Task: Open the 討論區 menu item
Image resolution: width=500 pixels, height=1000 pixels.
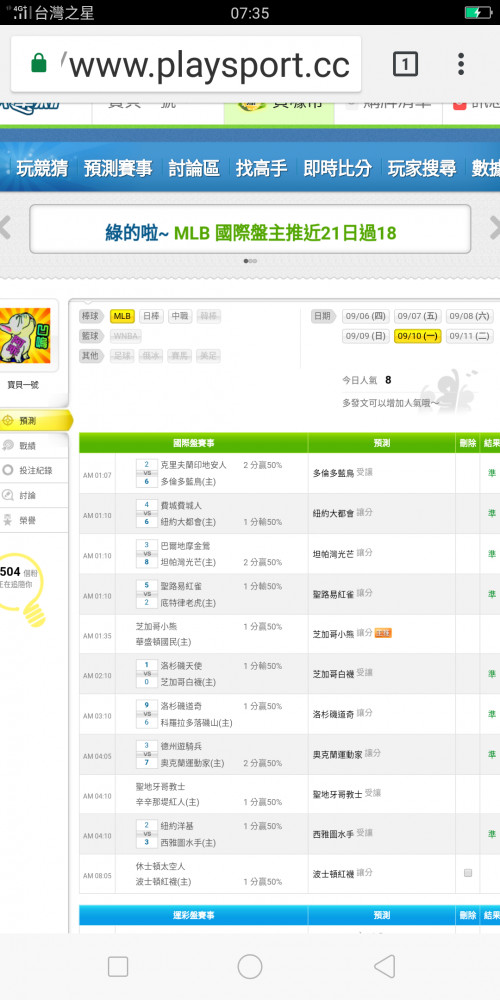Action: tap(194, 168)
